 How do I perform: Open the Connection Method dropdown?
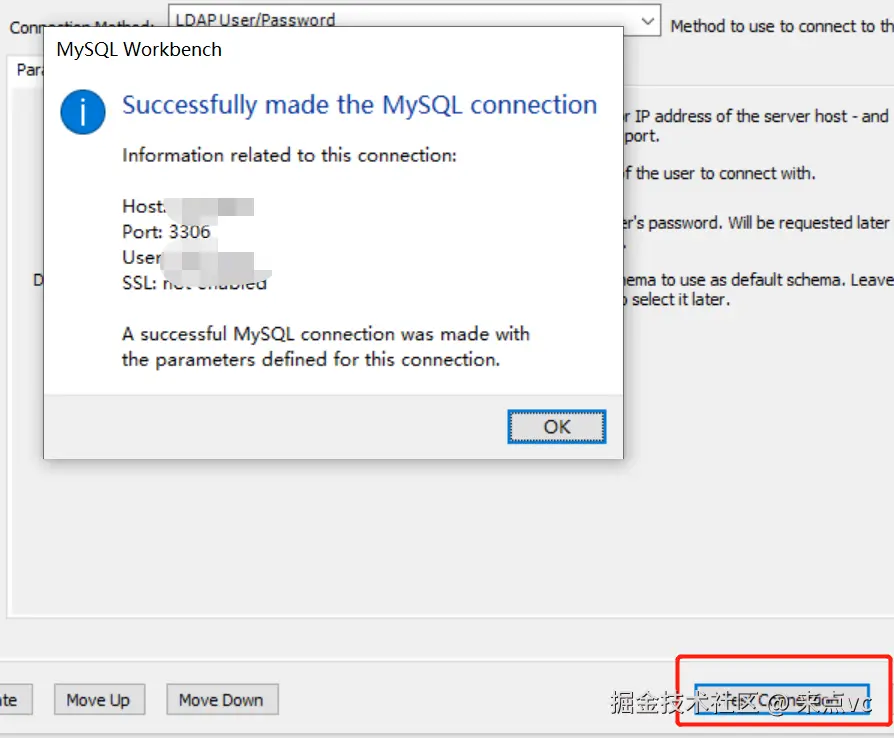pos(647,21)
